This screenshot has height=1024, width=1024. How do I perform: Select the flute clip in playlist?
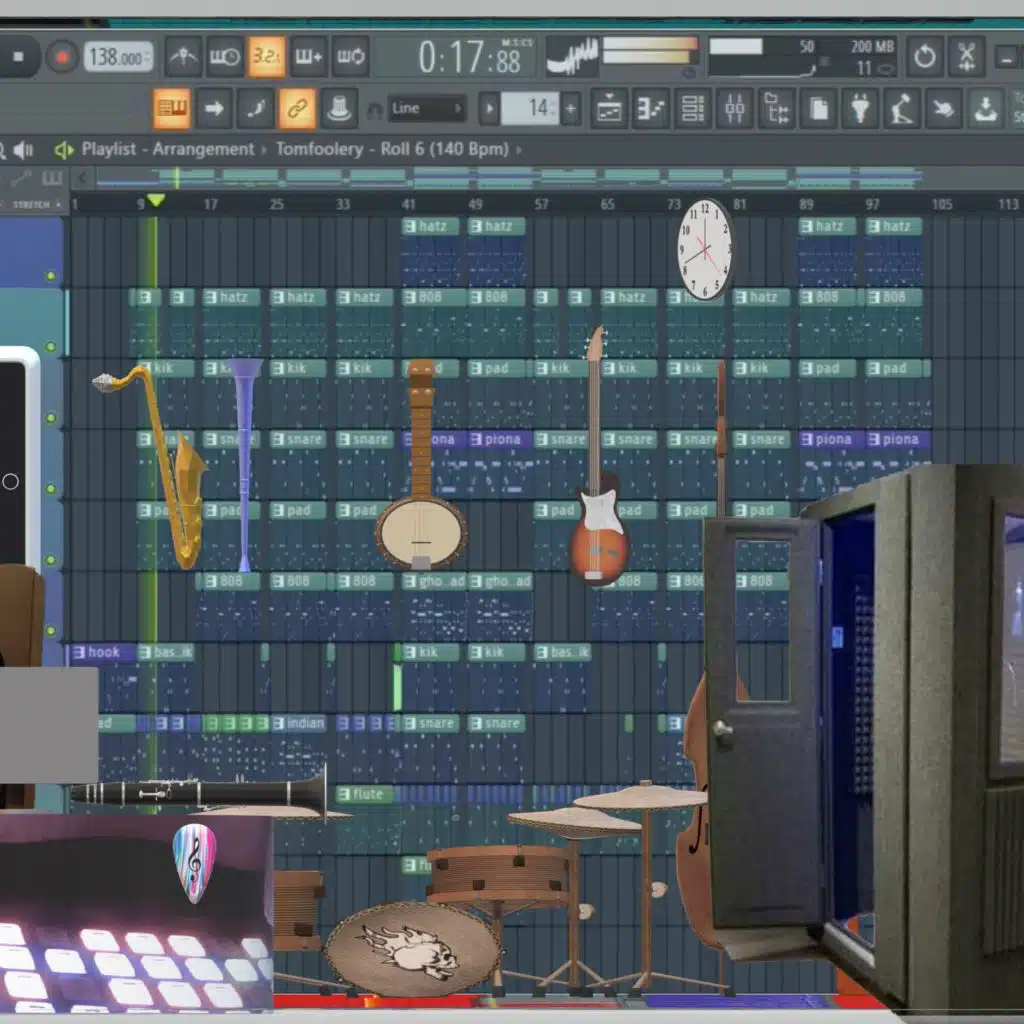click(x=364, y=795)
